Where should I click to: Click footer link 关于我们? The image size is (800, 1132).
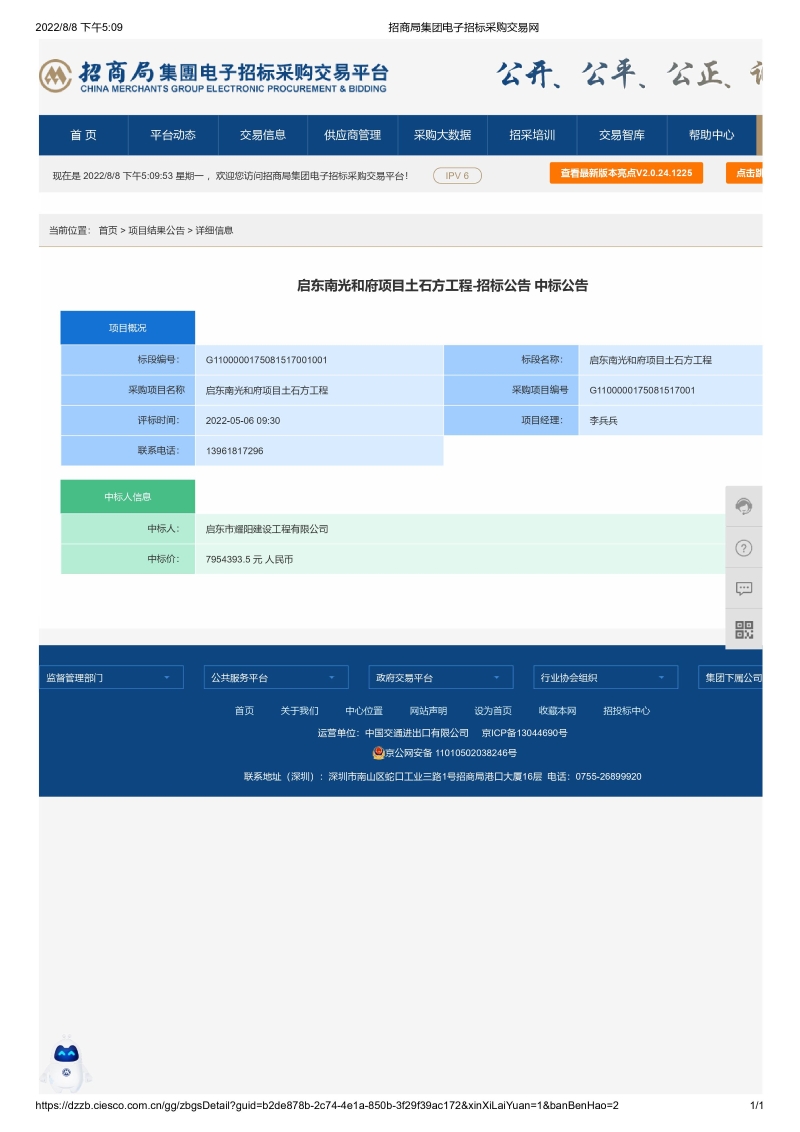[300, 711]
